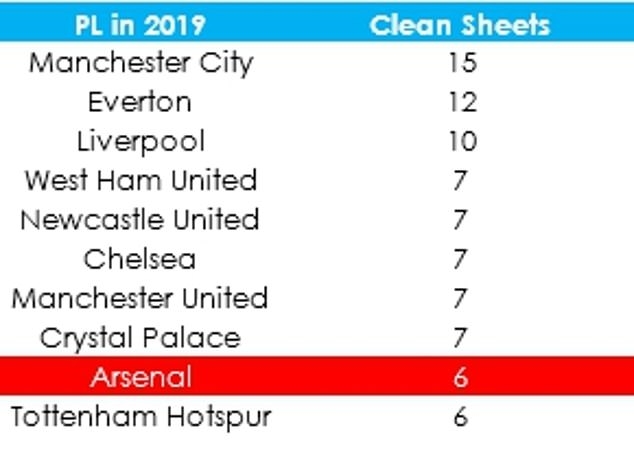Screen dimensions: 634x472
Task: Select the Crystal Palace cell
Action: (x=140, y=338)
